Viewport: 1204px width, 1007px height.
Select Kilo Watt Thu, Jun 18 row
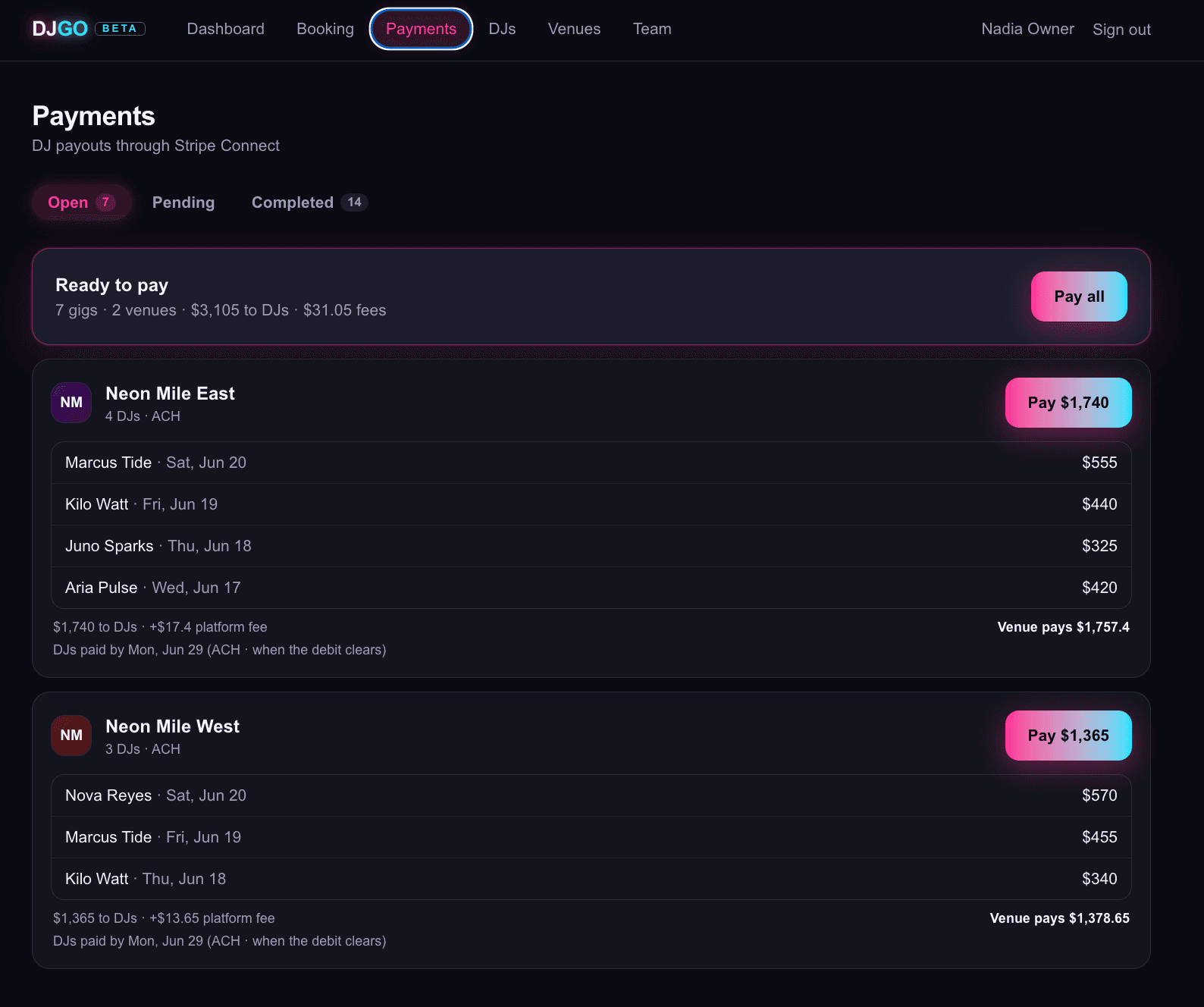click(591, 879)
